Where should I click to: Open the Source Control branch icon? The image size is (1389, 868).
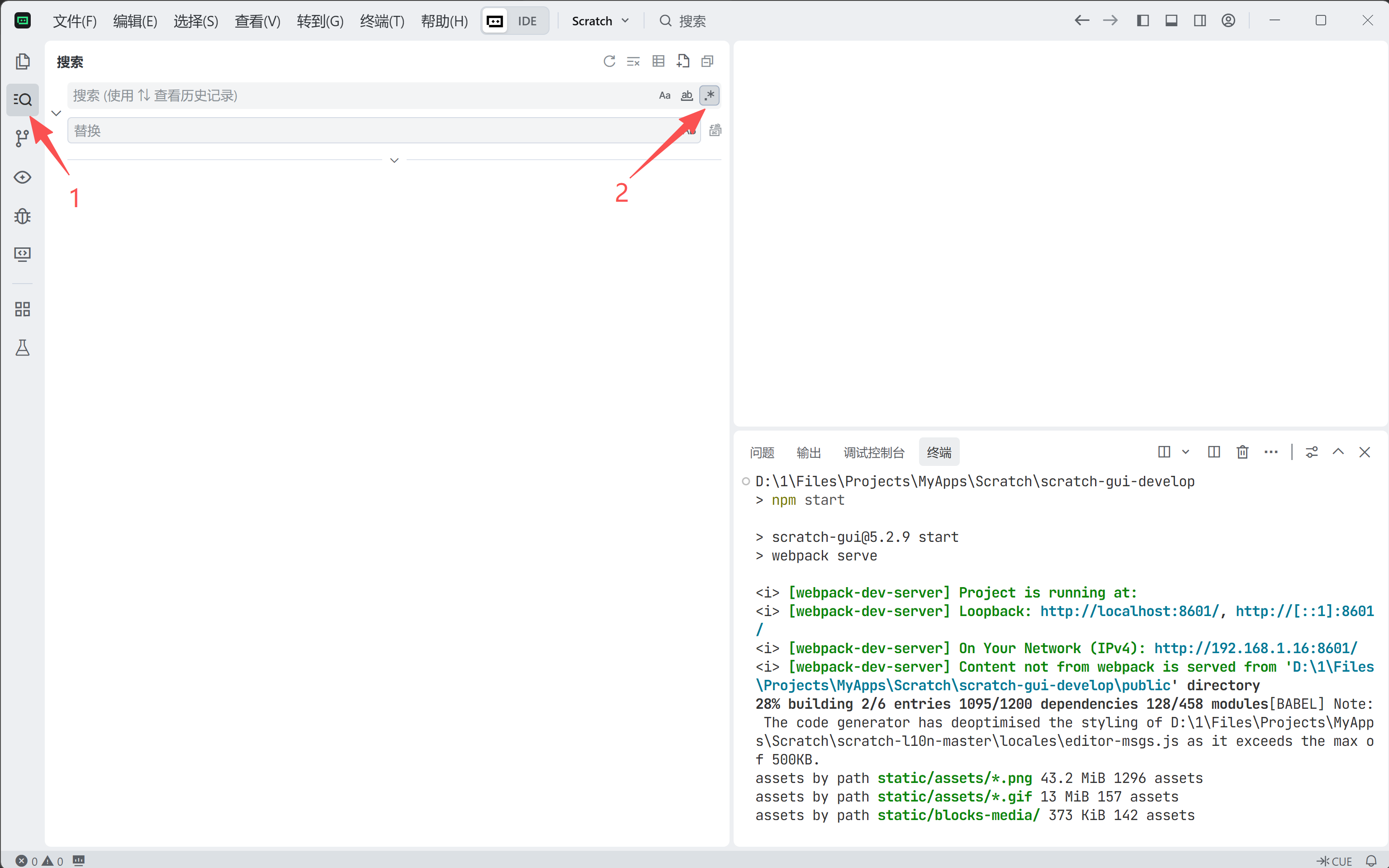click(22, 138)
